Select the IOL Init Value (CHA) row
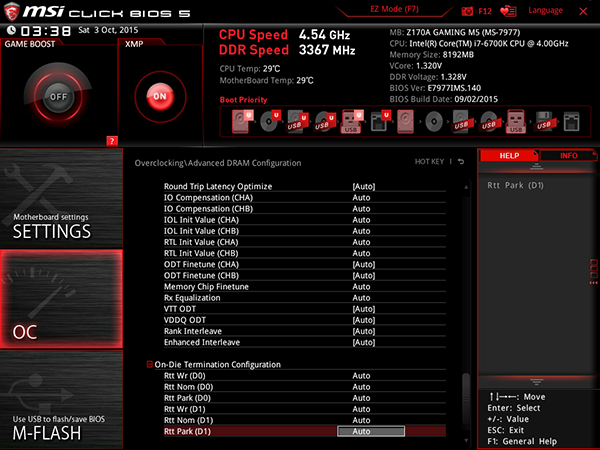 point(305,220)
